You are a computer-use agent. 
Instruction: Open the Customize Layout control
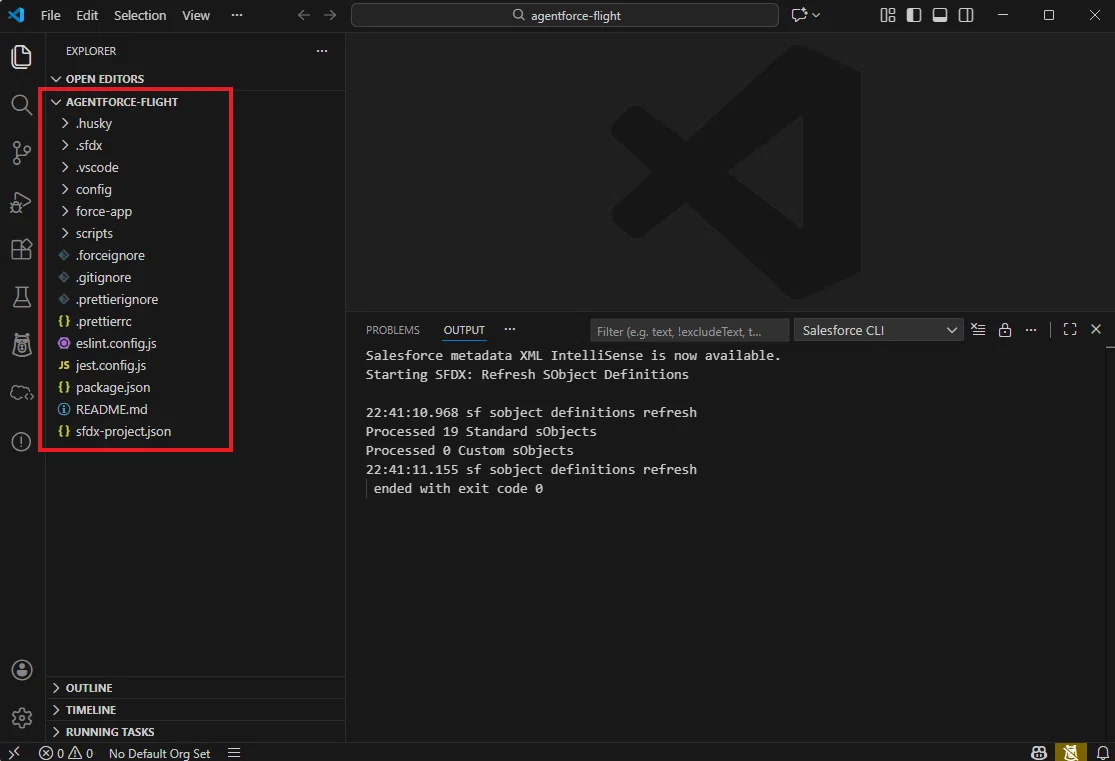pos(887,15)
